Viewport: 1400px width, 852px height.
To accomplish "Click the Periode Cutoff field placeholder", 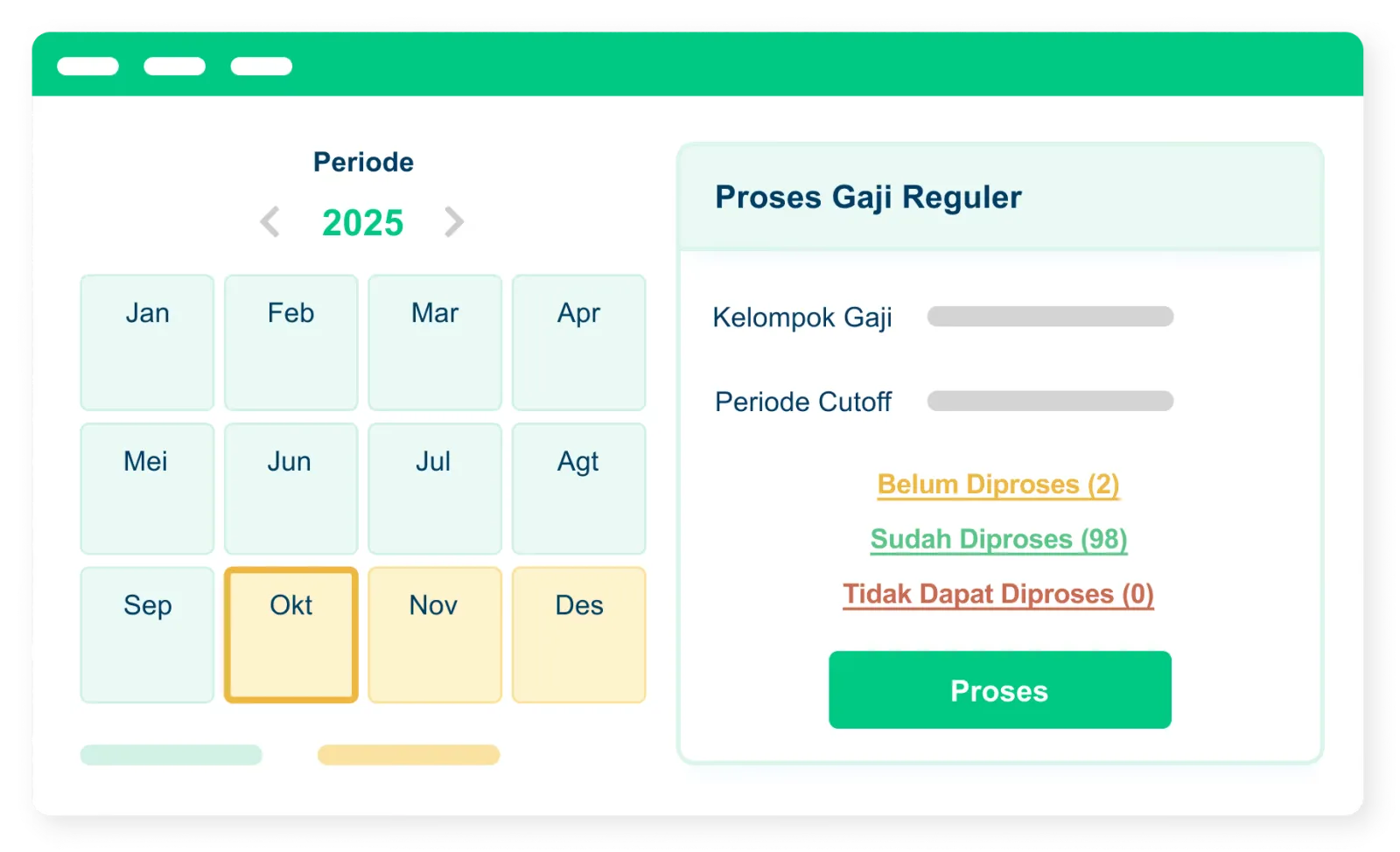I will tap(1050, 402).
